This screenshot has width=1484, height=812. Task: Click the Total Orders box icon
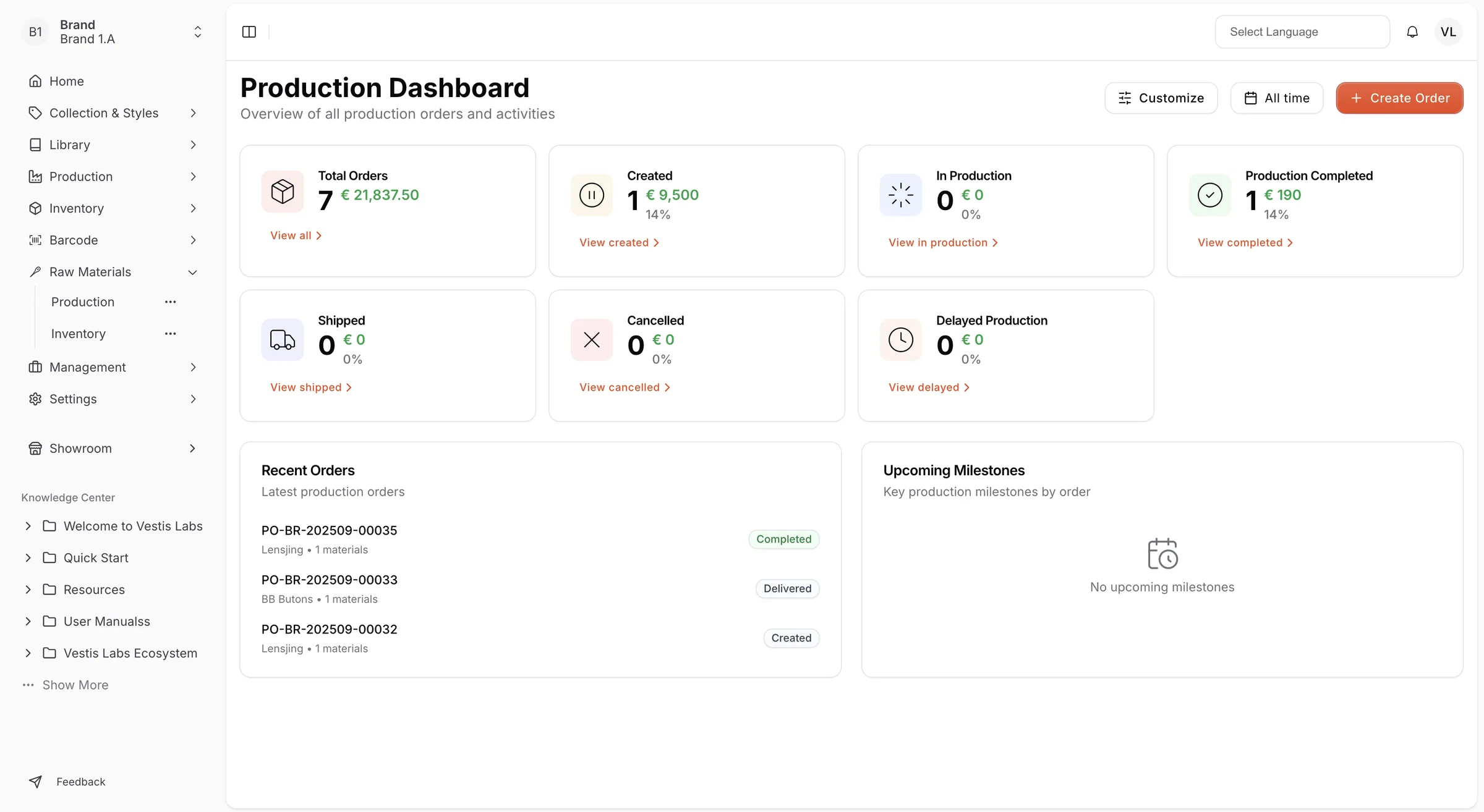click(283, 192)
